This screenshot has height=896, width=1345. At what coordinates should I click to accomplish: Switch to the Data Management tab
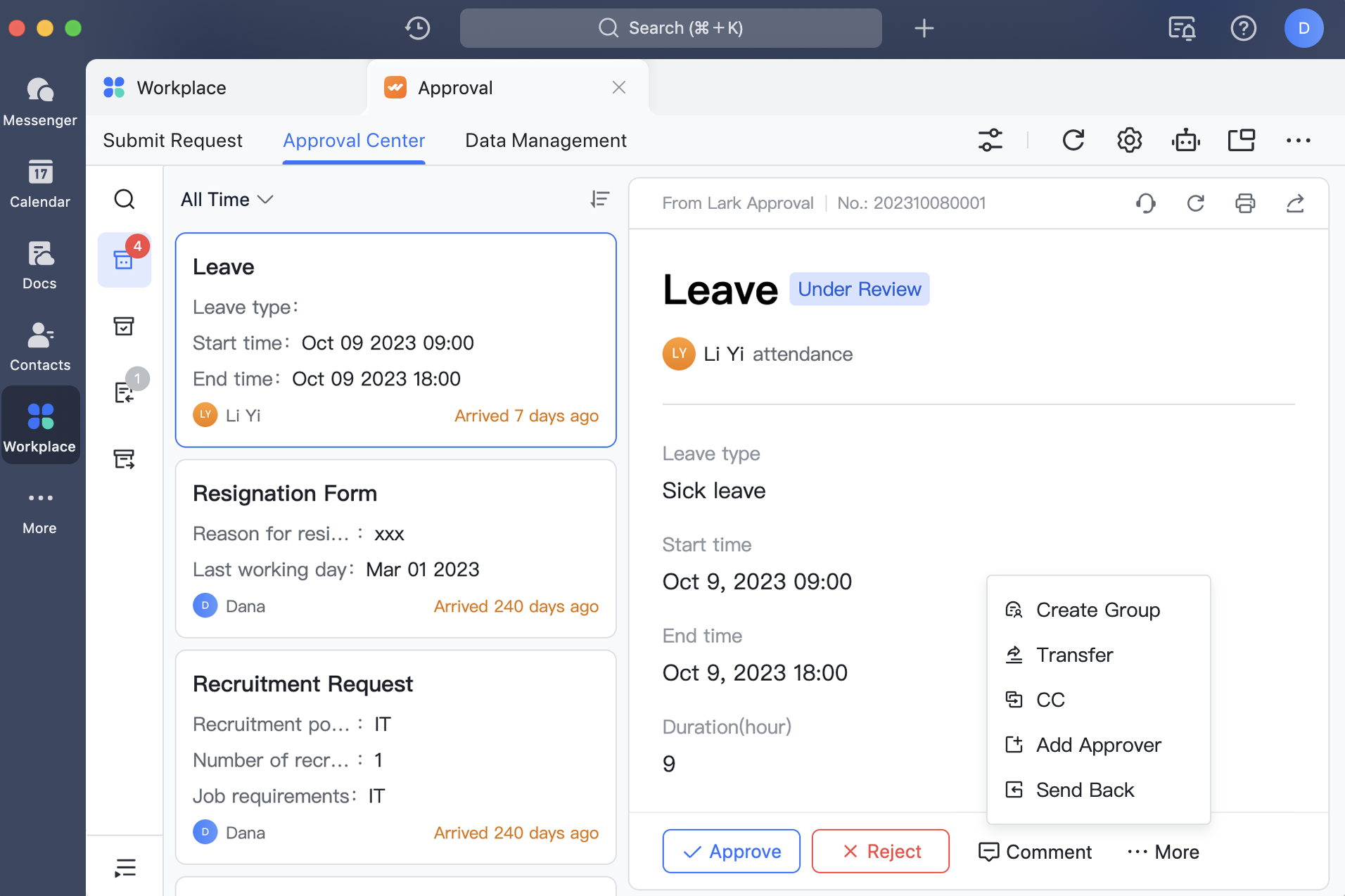tap(545, 140)
